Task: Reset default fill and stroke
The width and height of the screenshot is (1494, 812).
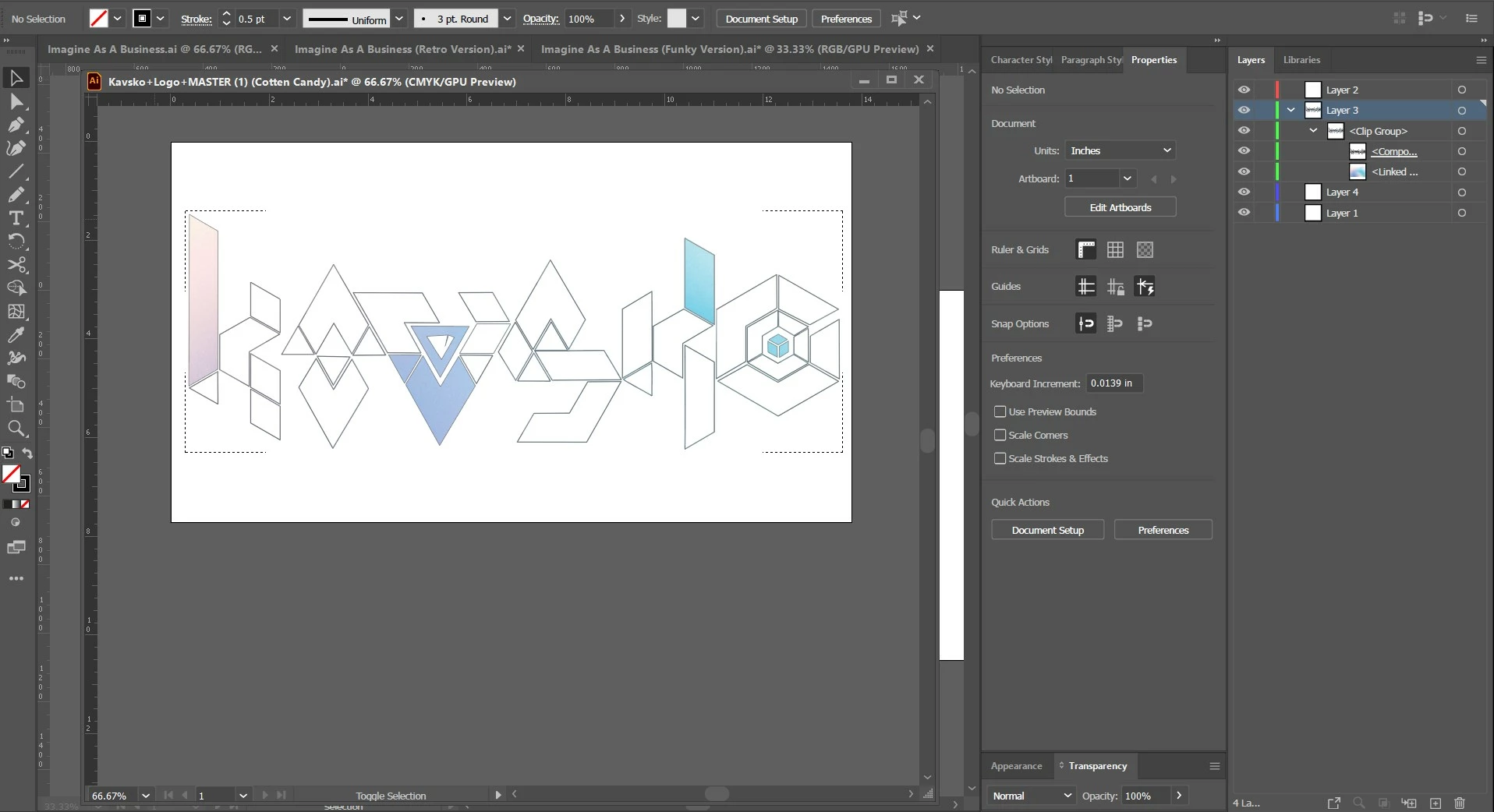Action: click(x=8, y=453)
